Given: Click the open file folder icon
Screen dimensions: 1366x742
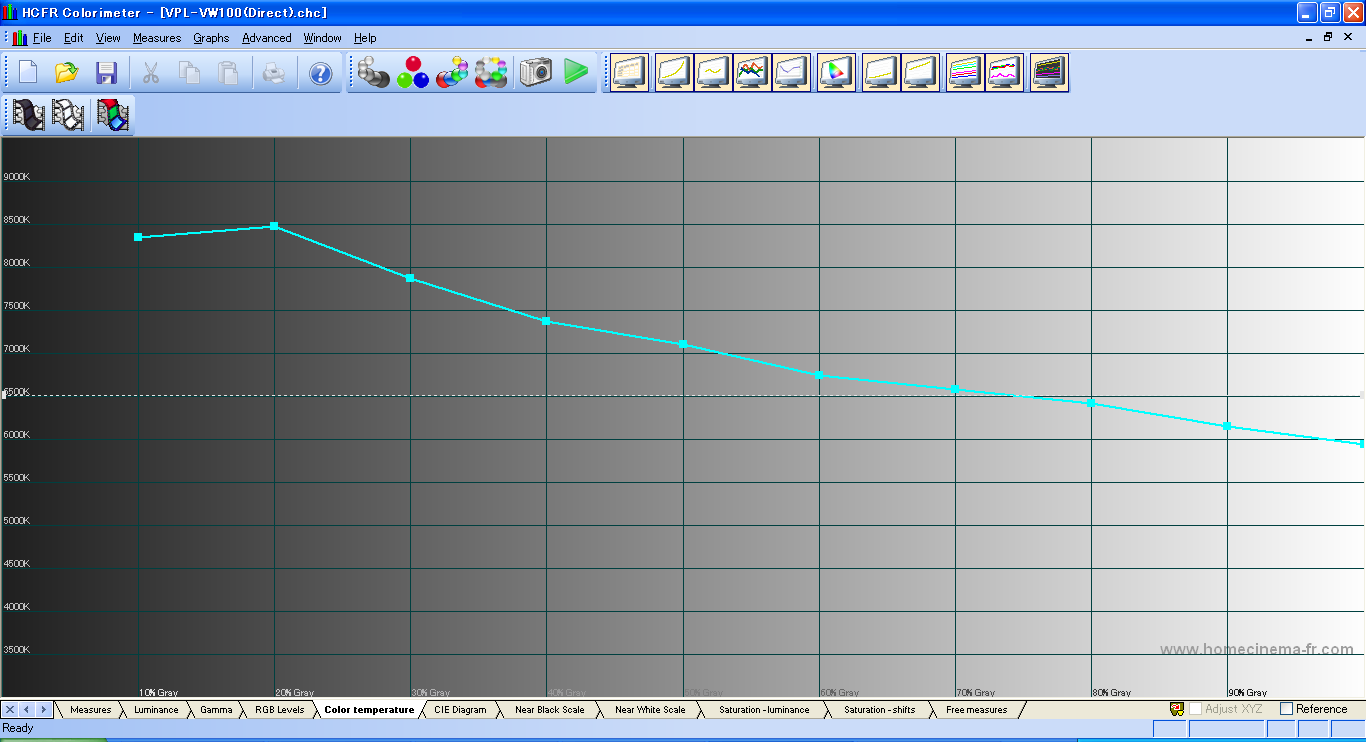Looking at the screenshot, I should (67, 73).
